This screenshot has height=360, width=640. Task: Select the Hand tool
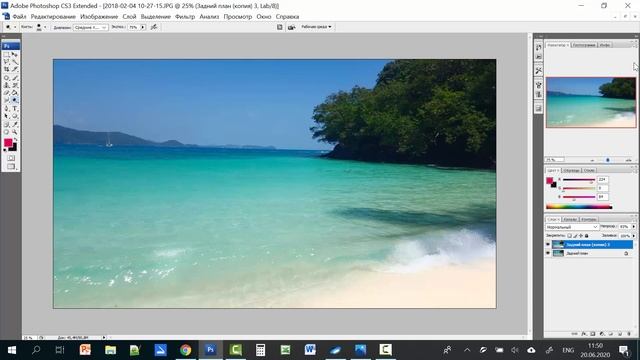pos(6,131)
